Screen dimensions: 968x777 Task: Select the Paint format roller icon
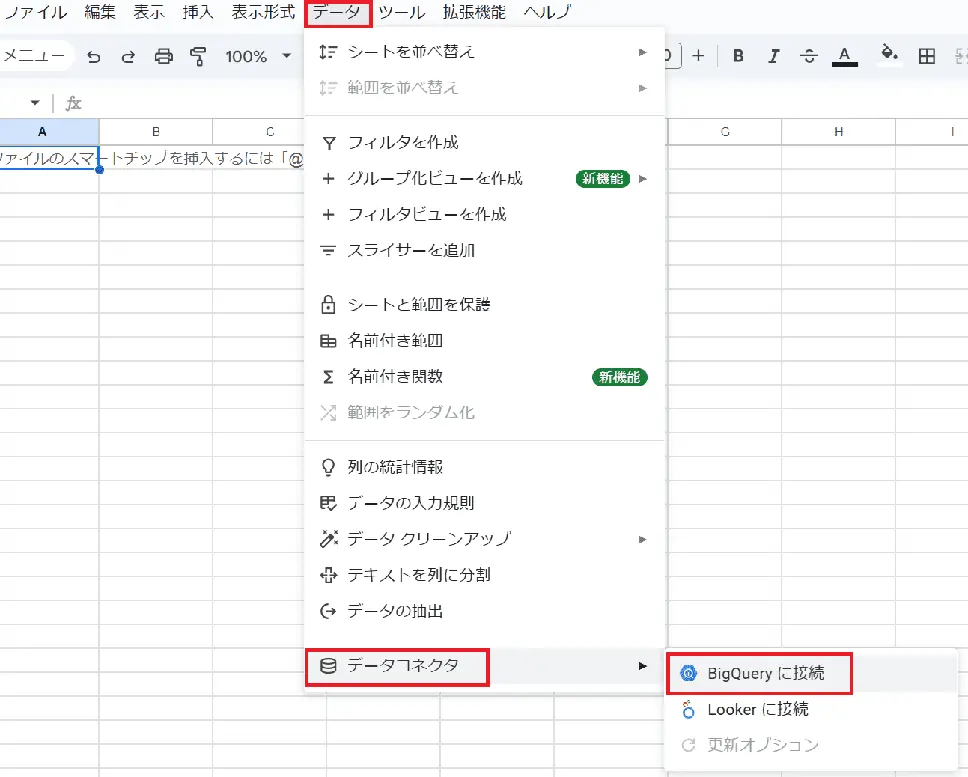tap(198, 57)
